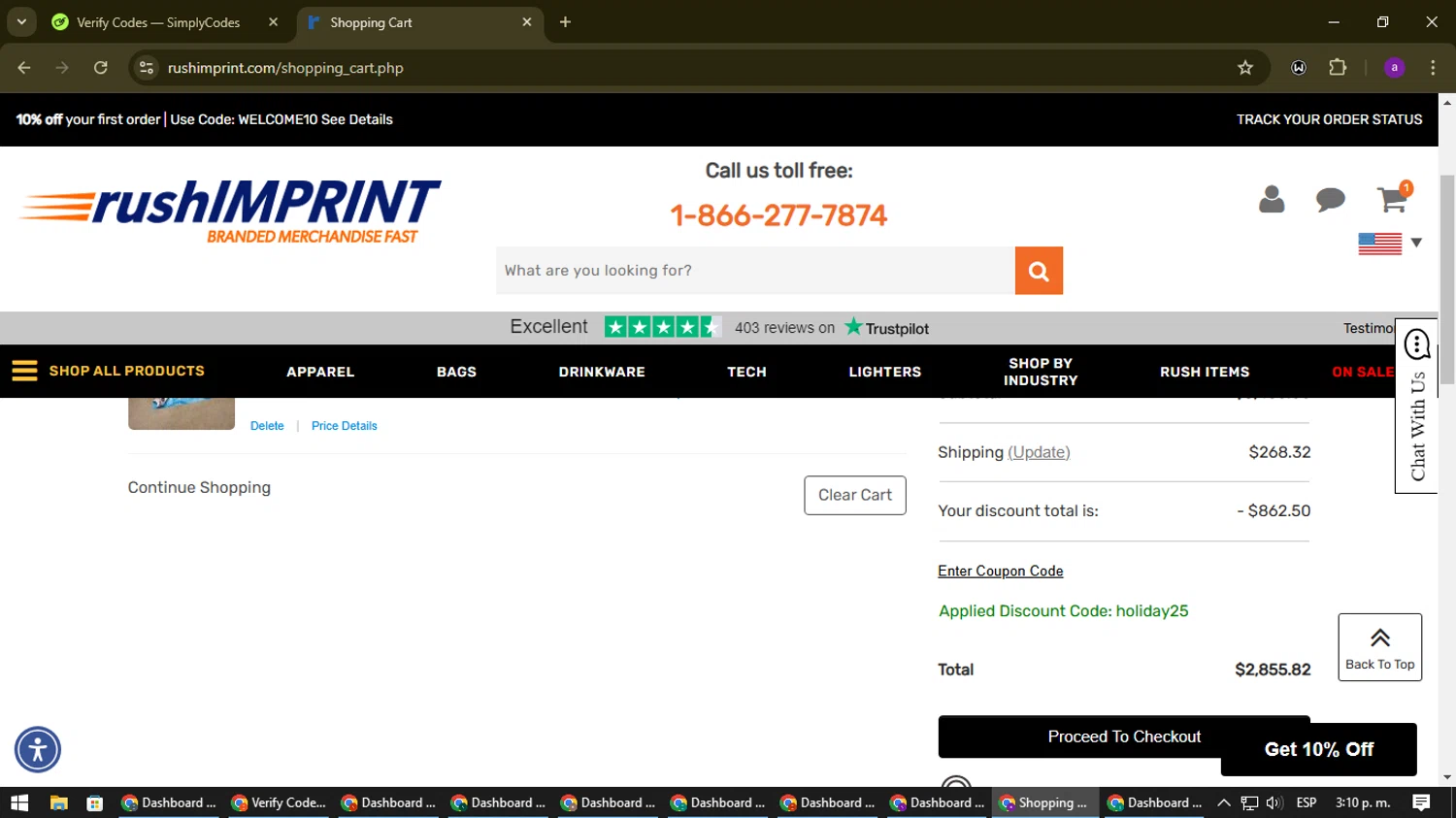Click Delete link for cart item
The width and height of the screenshot is (1456, 818).
[x=267, y=426]
